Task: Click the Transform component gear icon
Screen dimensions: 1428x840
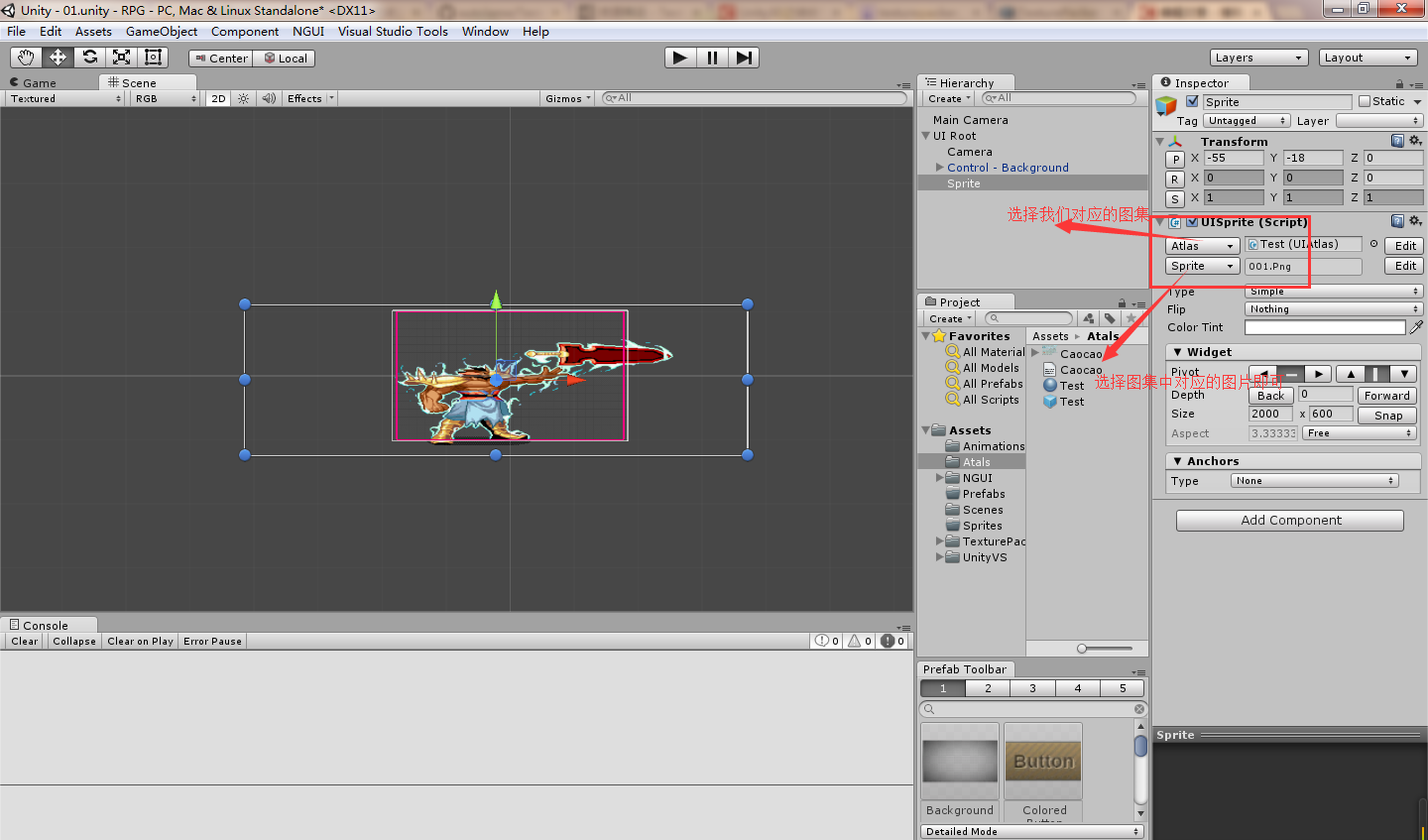Action: pyautogui.click(x=1415, y=141)
